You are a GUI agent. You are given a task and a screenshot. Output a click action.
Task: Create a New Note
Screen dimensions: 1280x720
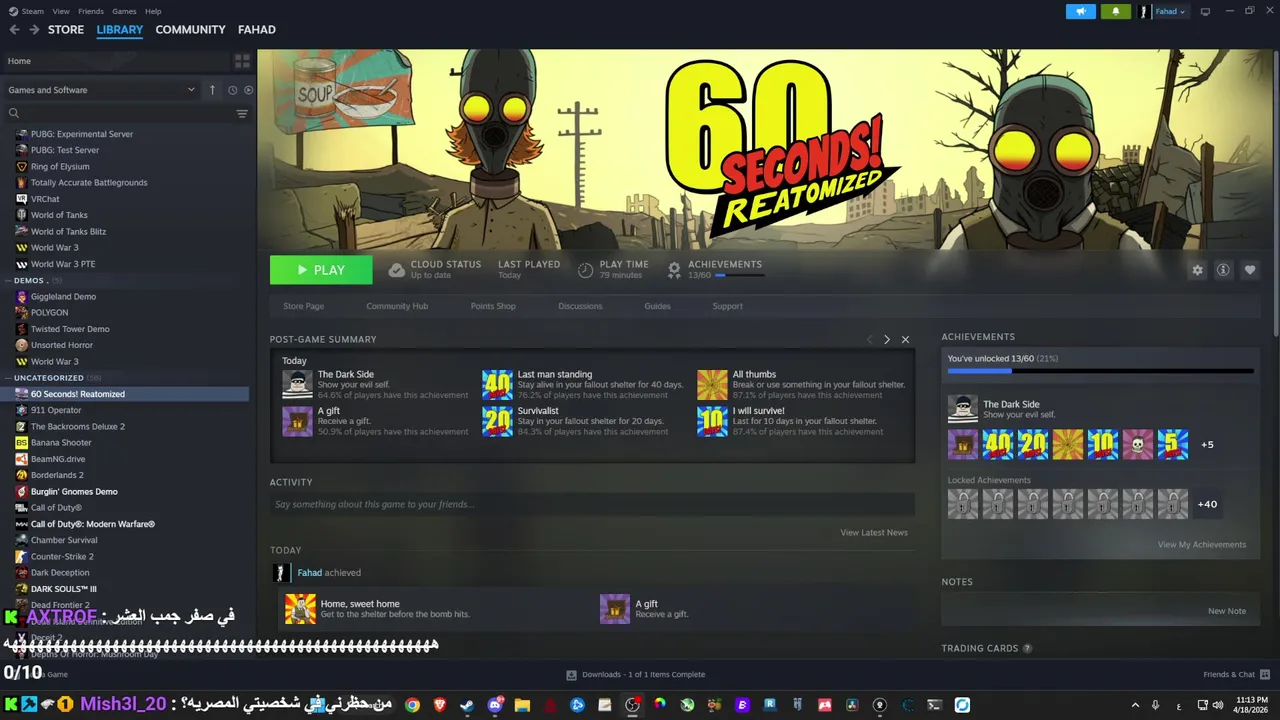tap(1227, 611)
